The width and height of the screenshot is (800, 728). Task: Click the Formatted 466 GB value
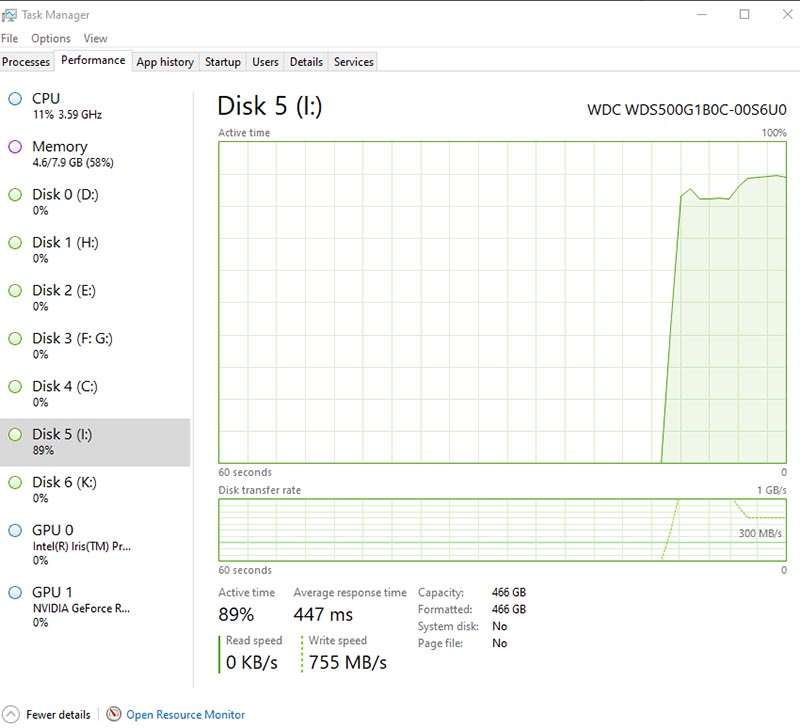point(509,609)
